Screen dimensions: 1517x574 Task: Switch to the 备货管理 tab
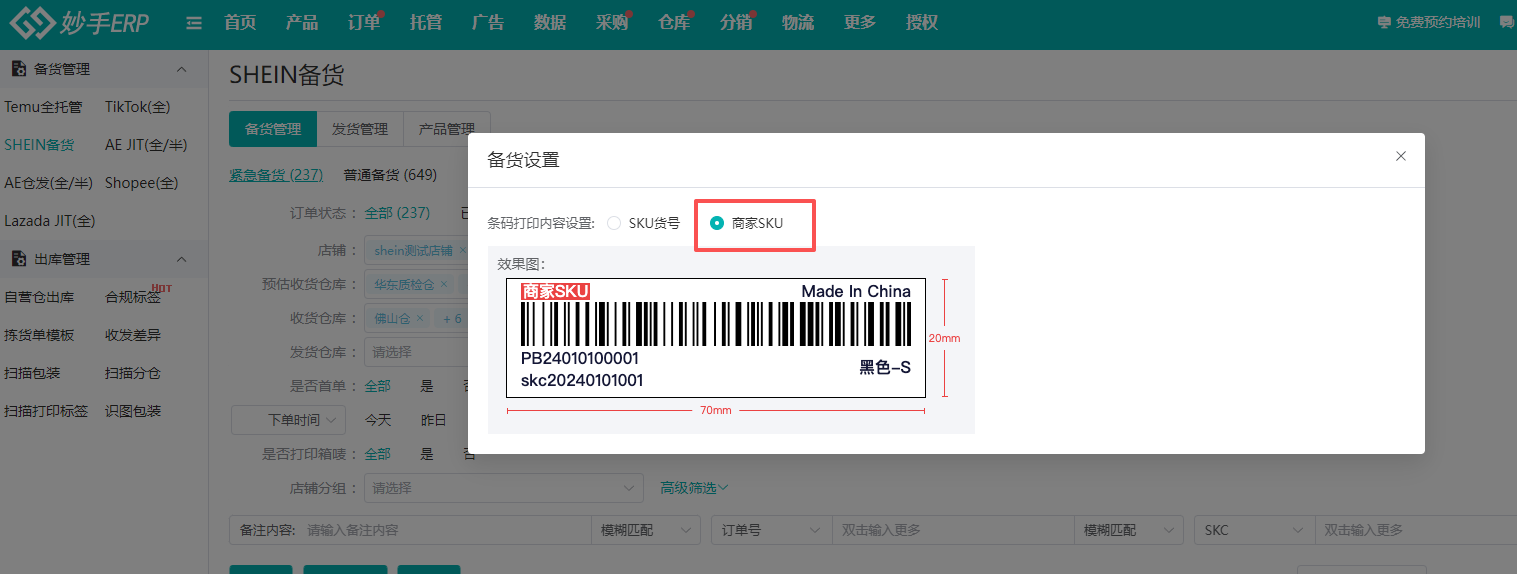(x=273, y=129)
